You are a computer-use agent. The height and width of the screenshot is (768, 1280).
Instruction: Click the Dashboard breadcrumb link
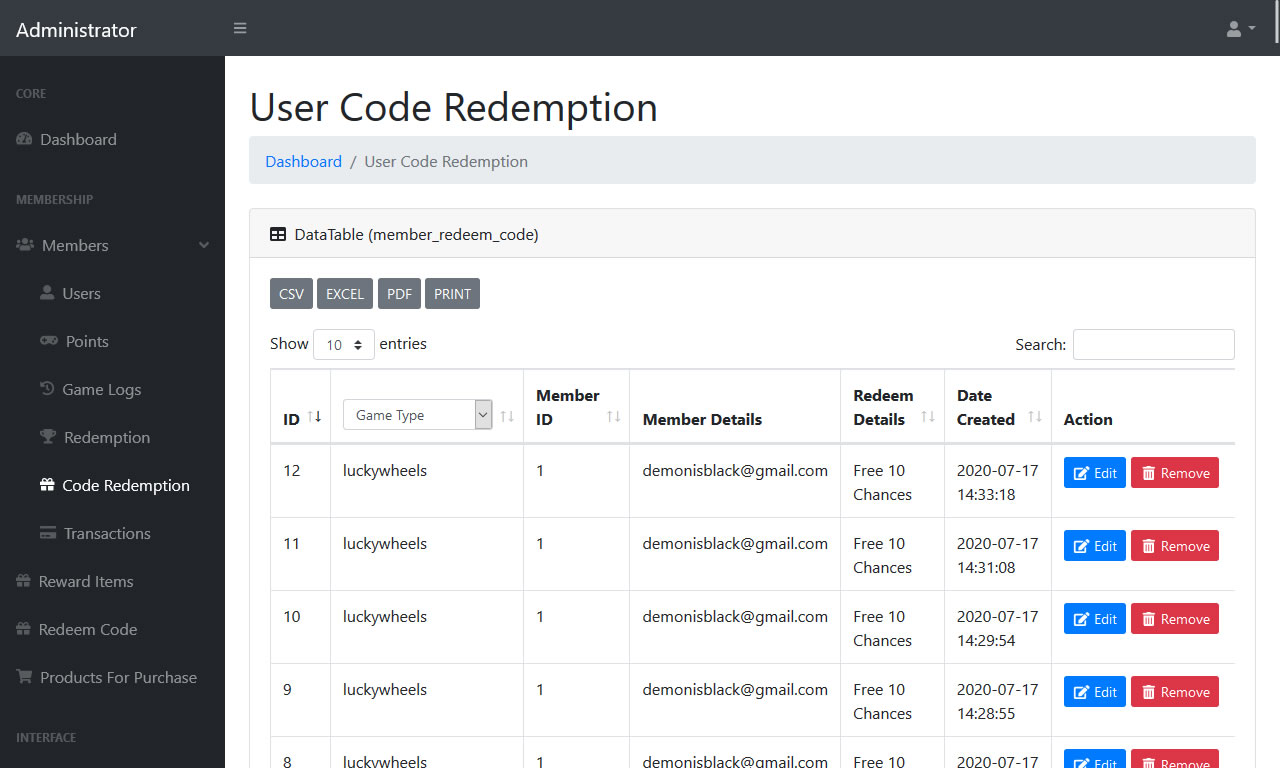(x=303, y=161)
